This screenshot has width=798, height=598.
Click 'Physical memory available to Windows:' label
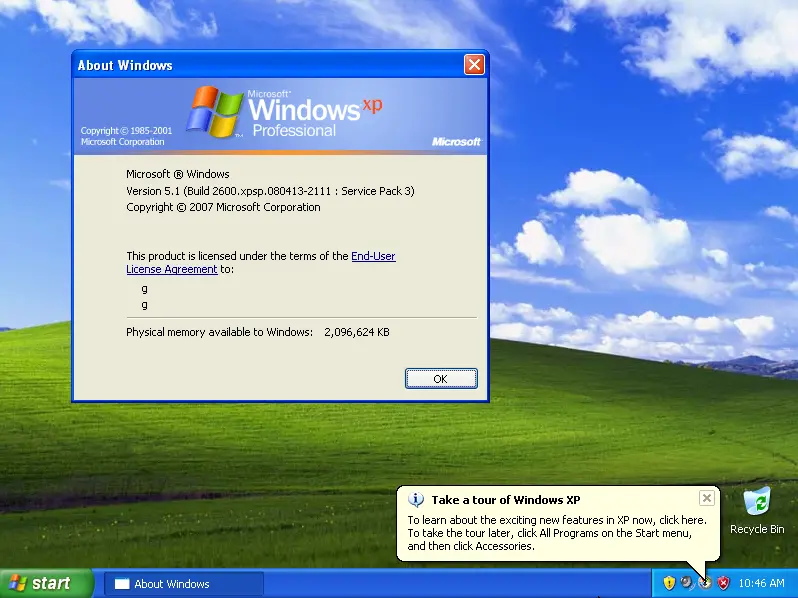(x=219, y=332)
